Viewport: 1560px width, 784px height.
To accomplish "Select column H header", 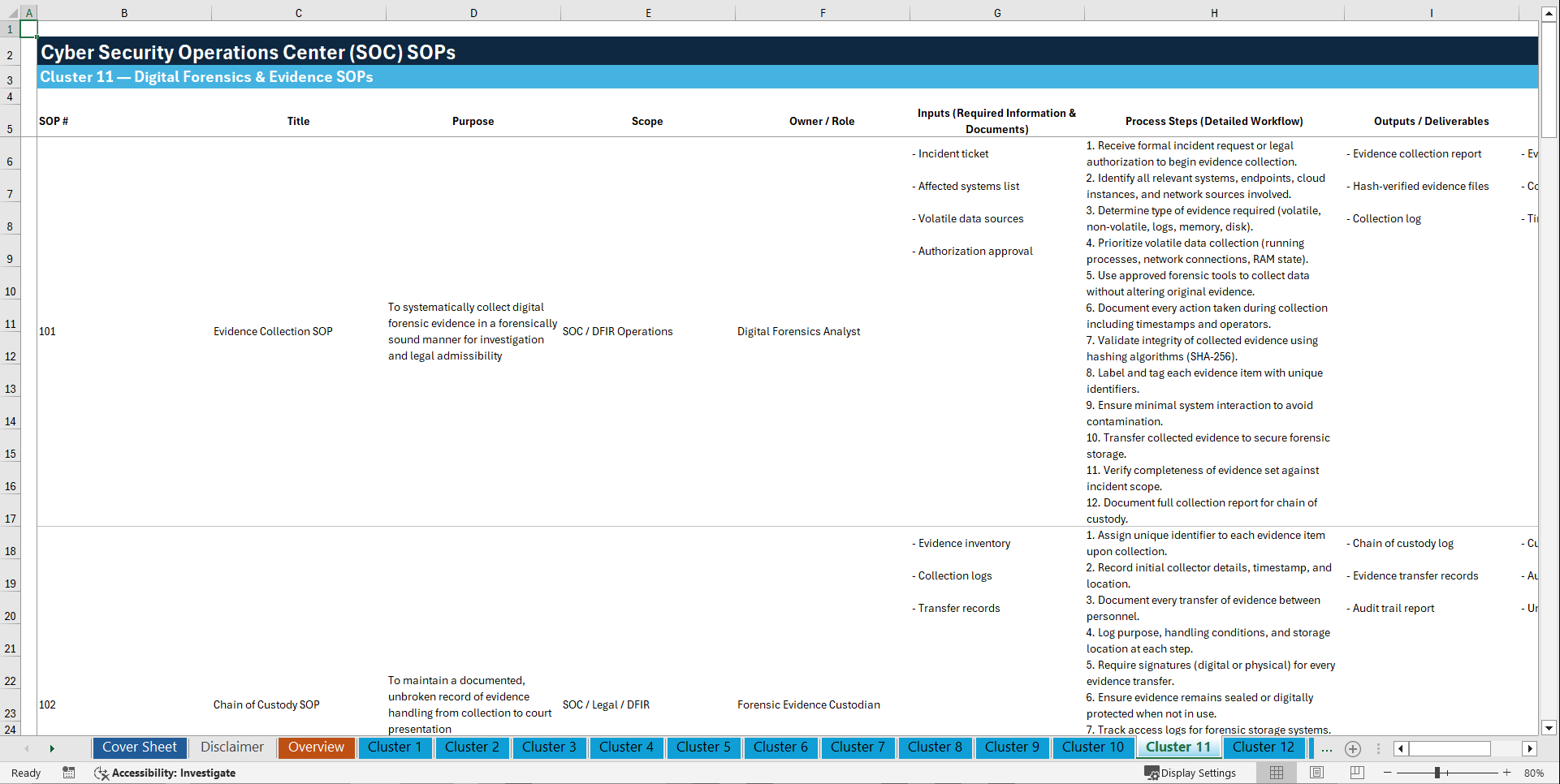I will pos(1214,13).
